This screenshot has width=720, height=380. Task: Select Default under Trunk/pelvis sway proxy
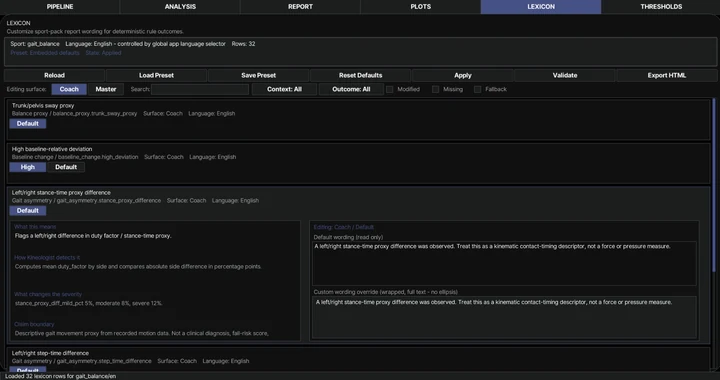point(28,123)
